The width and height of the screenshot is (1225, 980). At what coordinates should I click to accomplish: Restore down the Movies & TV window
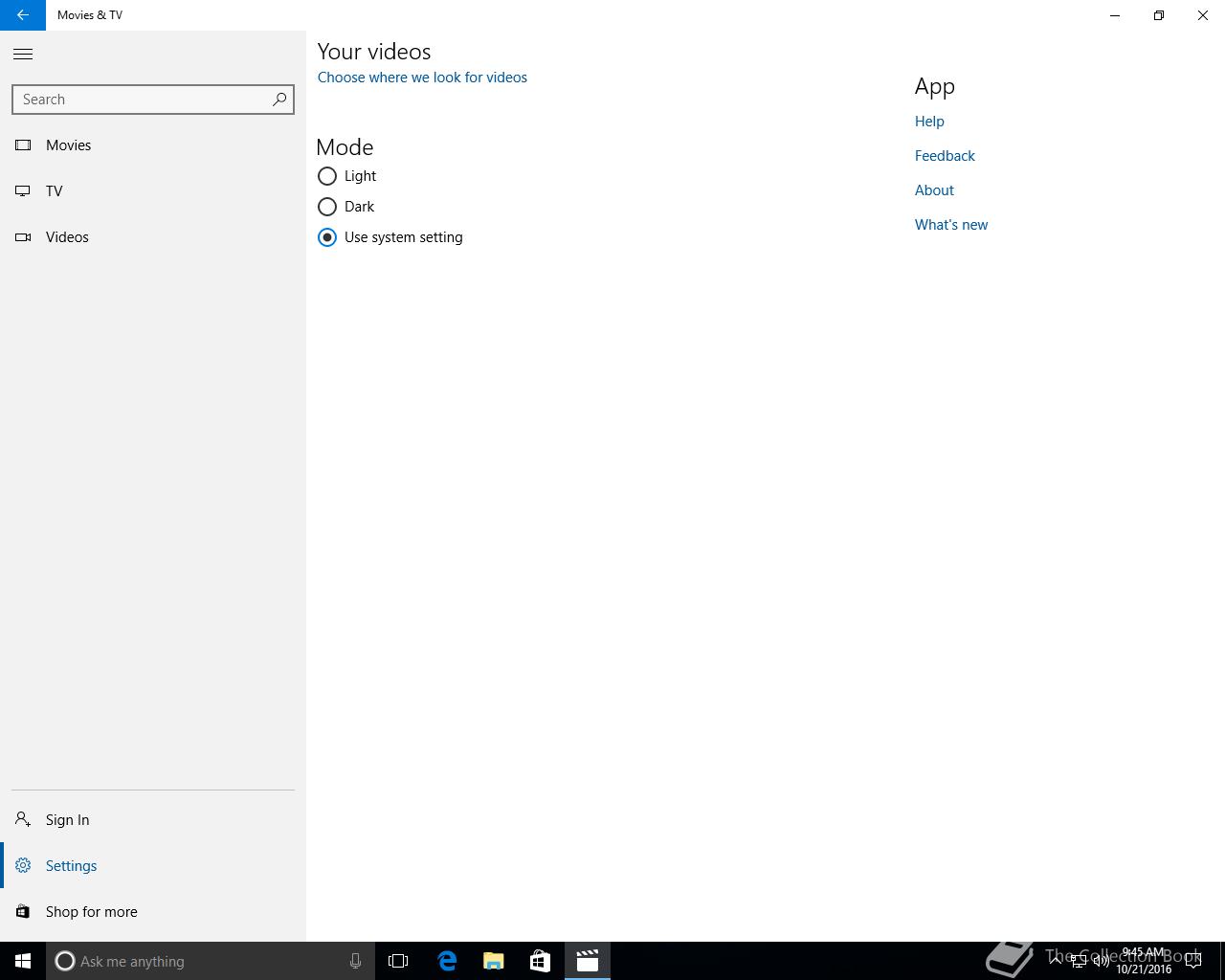click(x=1159, y=15)
